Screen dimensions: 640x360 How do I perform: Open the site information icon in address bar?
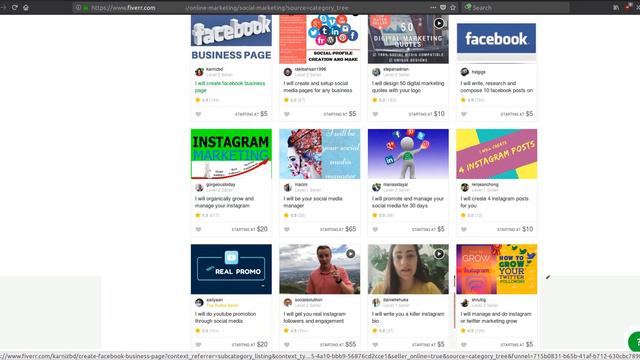pos(78,7)
